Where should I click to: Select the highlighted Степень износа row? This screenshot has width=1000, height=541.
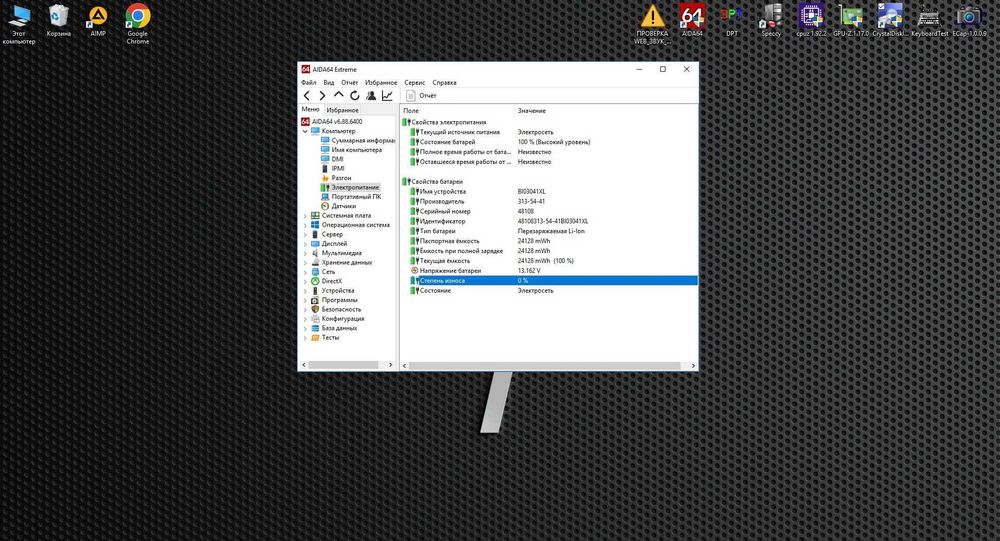[x=549, y=281]
